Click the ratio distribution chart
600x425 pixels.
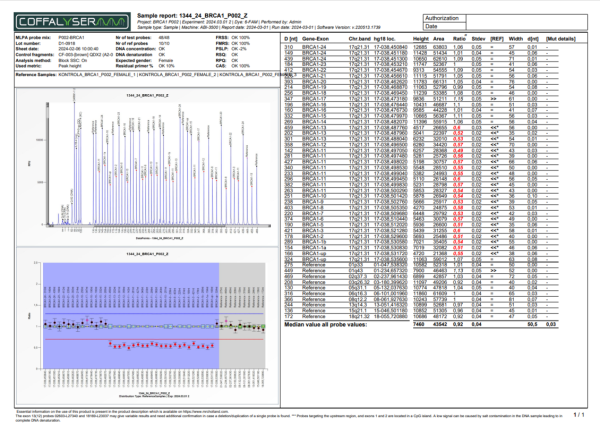point(147,325)
